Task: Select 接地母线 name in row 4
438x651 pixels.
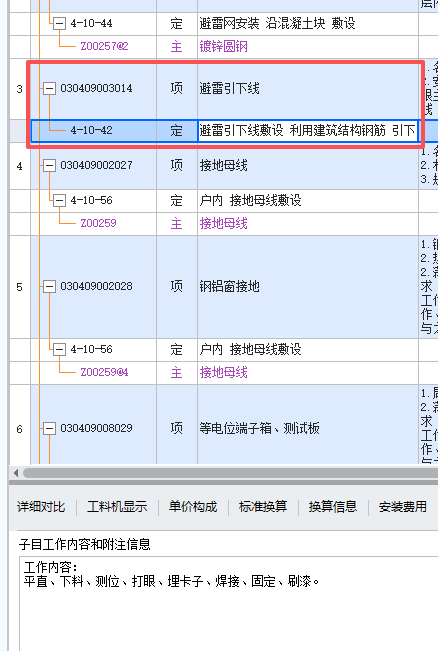Action: click(224, 166)
